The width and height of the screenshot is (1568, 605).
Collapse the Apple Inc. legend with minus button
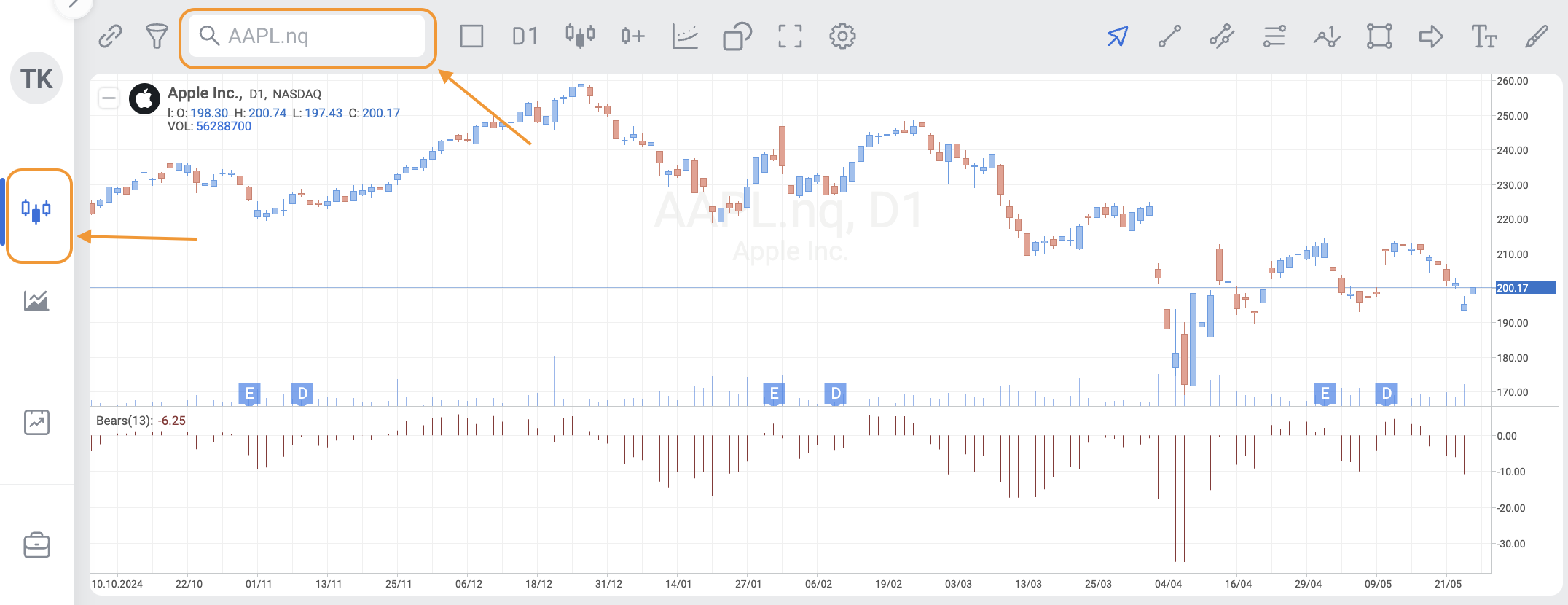click(x=109, y=98)
